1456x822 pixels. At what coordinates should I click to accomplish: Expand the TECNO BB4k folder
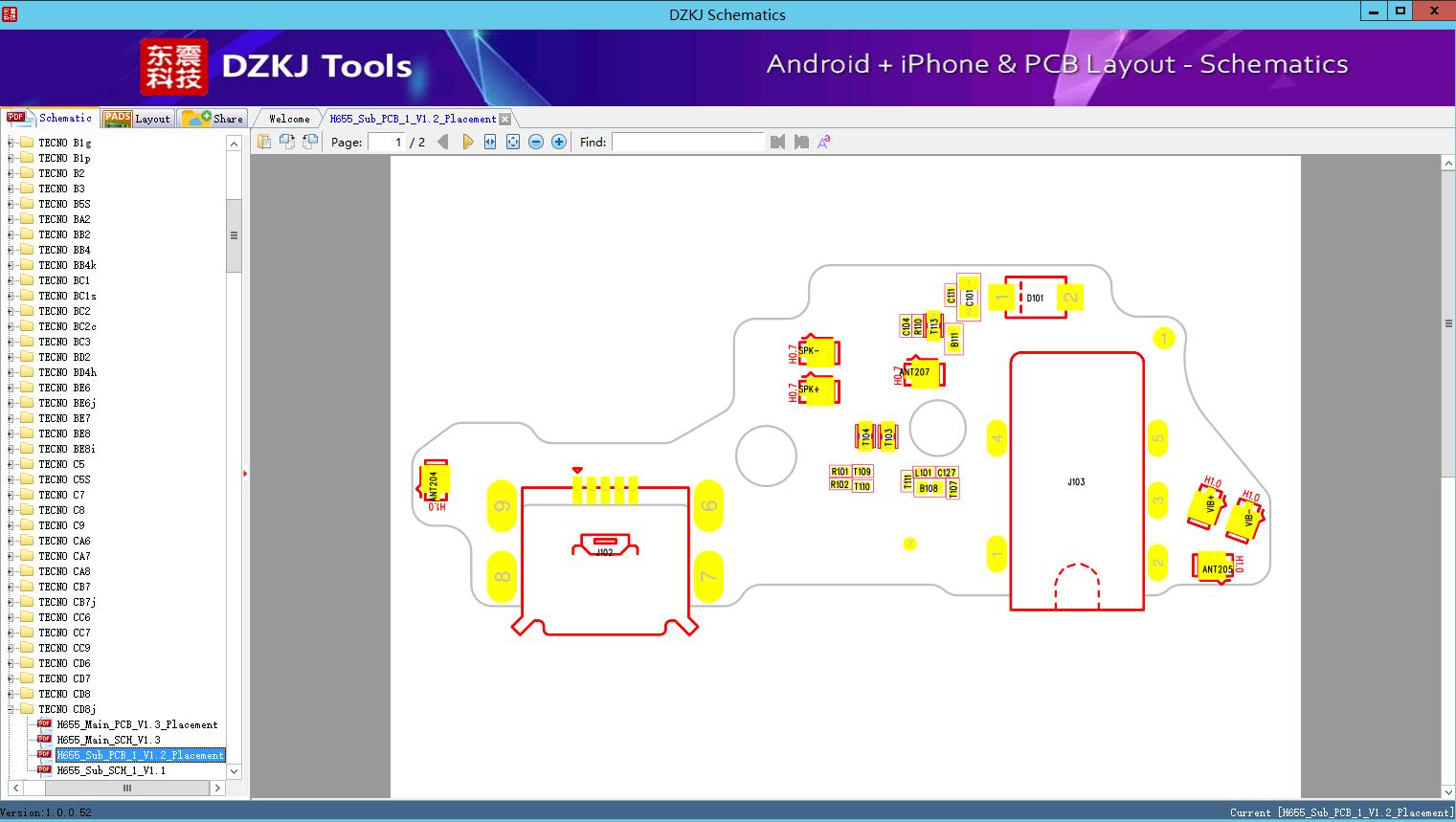(x=11, y=265)
